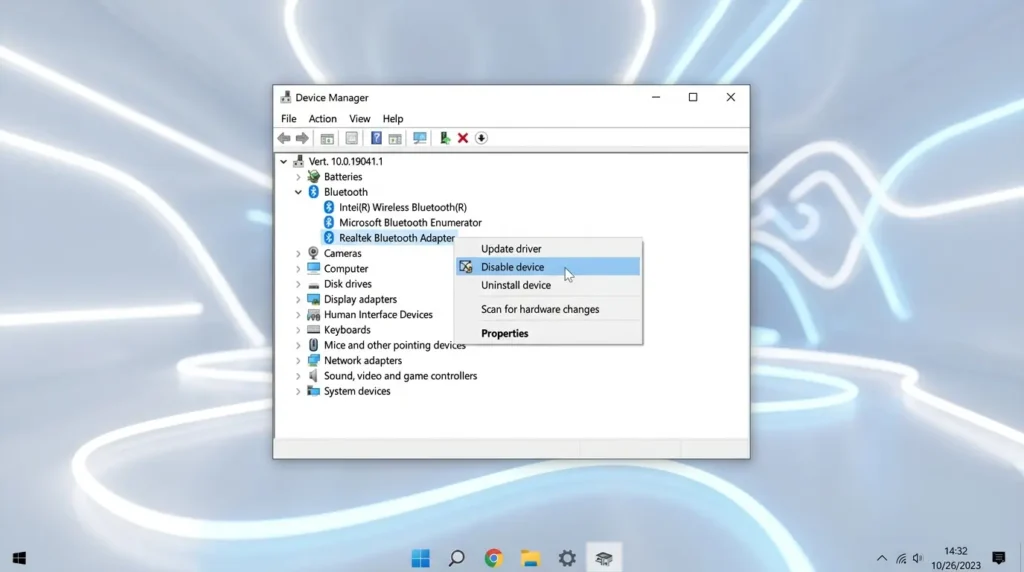Click the Device Manager taskbar button
The height and width of the screenshot is (572, 1024).
(x=603, y=558)
